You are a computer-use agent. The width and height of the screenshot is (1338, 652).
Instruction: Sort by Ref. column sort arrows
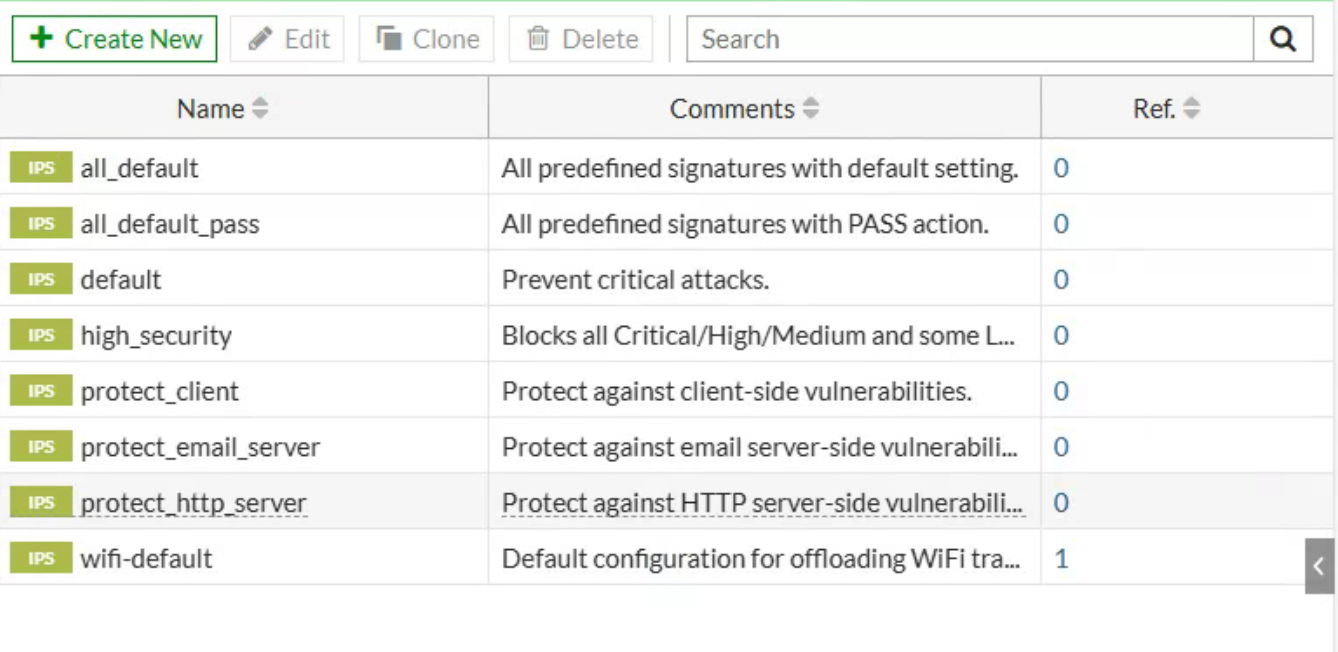1191,108
